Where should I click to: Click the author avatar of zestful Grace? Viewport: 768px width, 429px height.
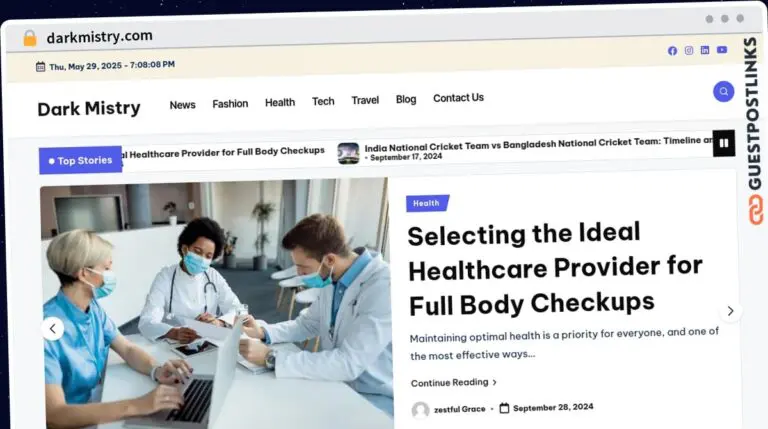click(x=420, y=410)
